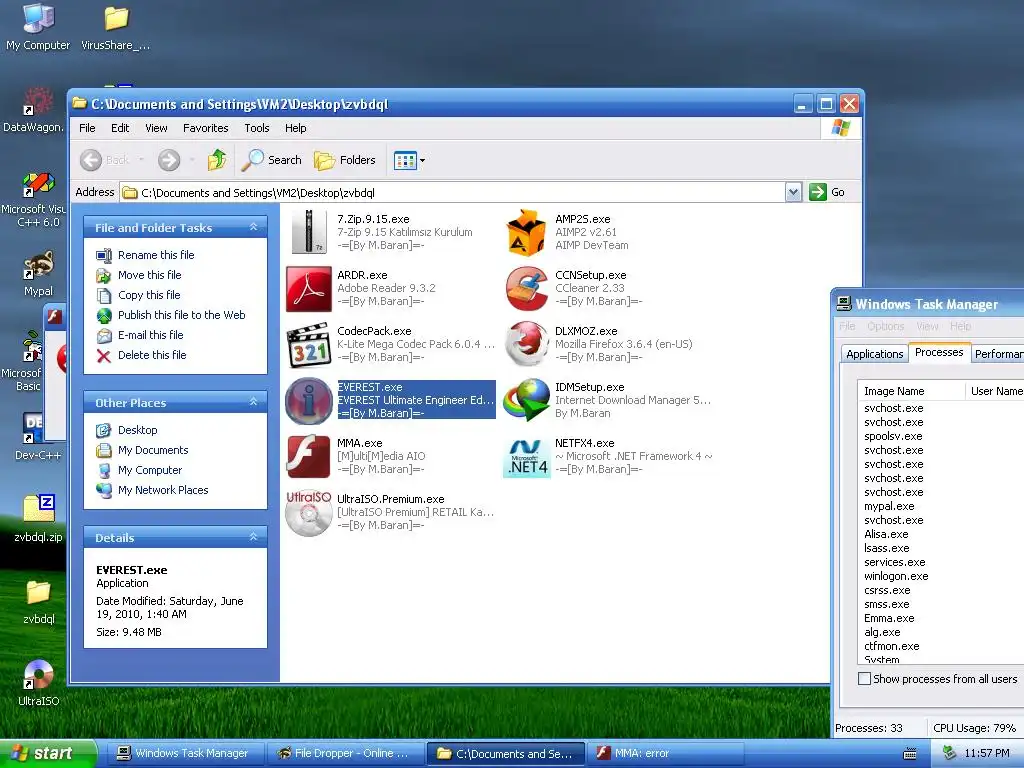Select the AMP2S.exe AIMP icon
1024x768 pixels.
[x=526, y=232]
